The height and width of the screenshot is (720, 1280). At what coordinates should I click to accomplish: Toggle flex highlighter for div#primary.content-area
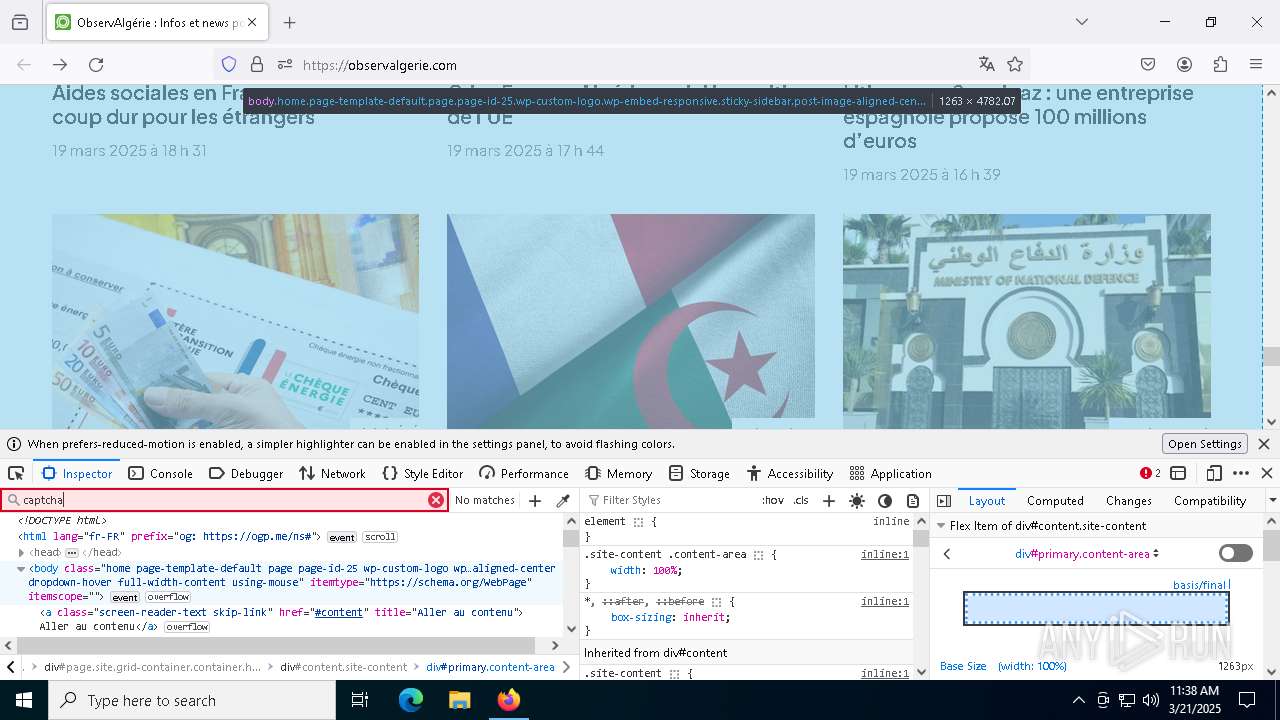(1236, 553)
